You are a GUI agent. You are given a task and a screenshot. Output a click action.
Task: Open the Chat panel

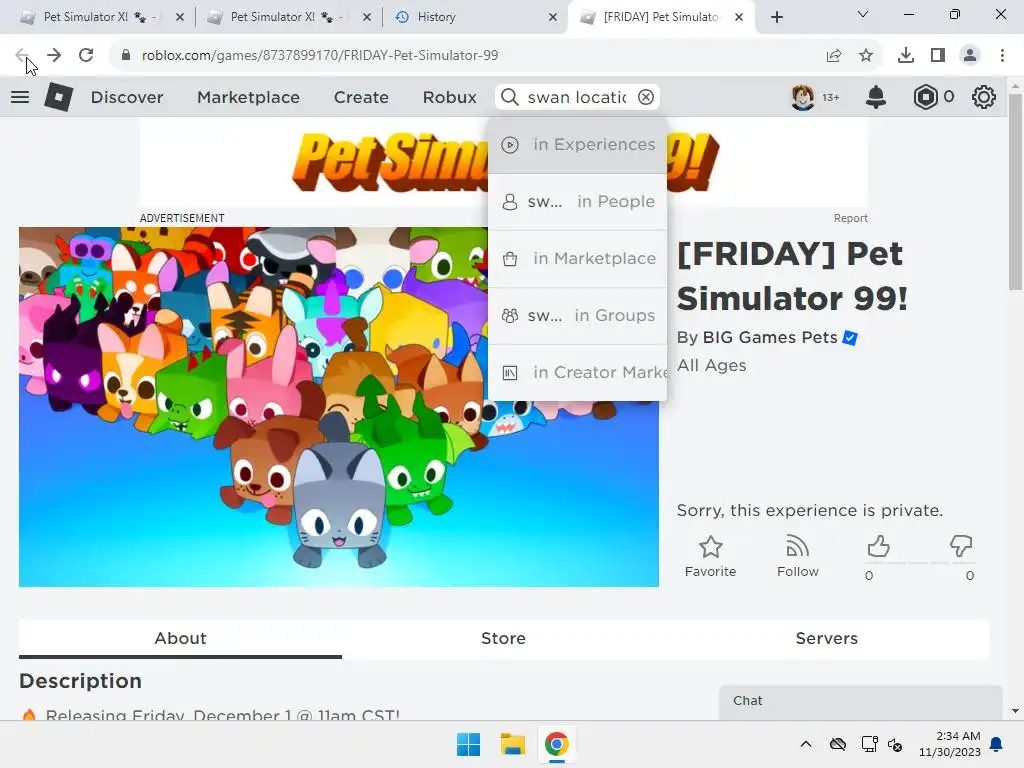[861, 701]
